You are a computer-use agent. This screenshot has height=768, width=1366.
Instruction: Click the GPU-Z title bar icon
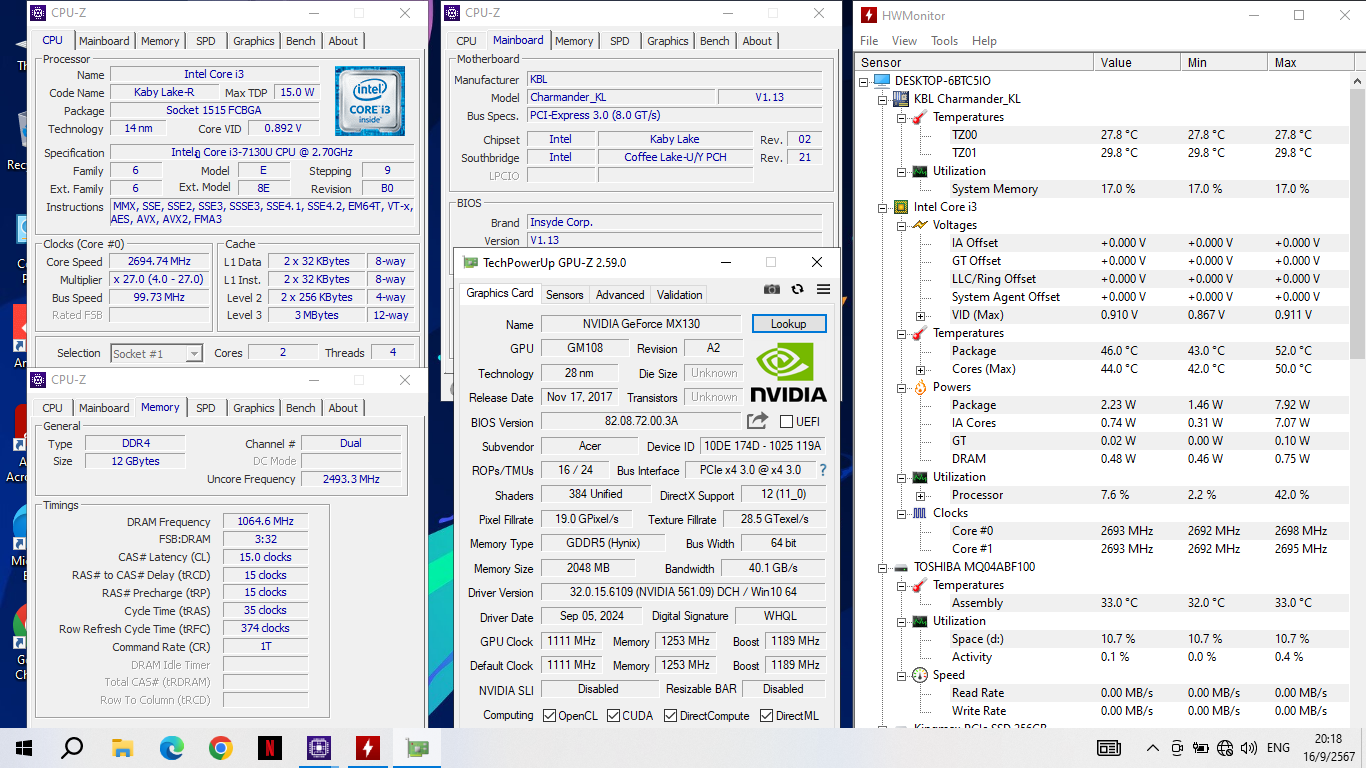pos(471,263)
